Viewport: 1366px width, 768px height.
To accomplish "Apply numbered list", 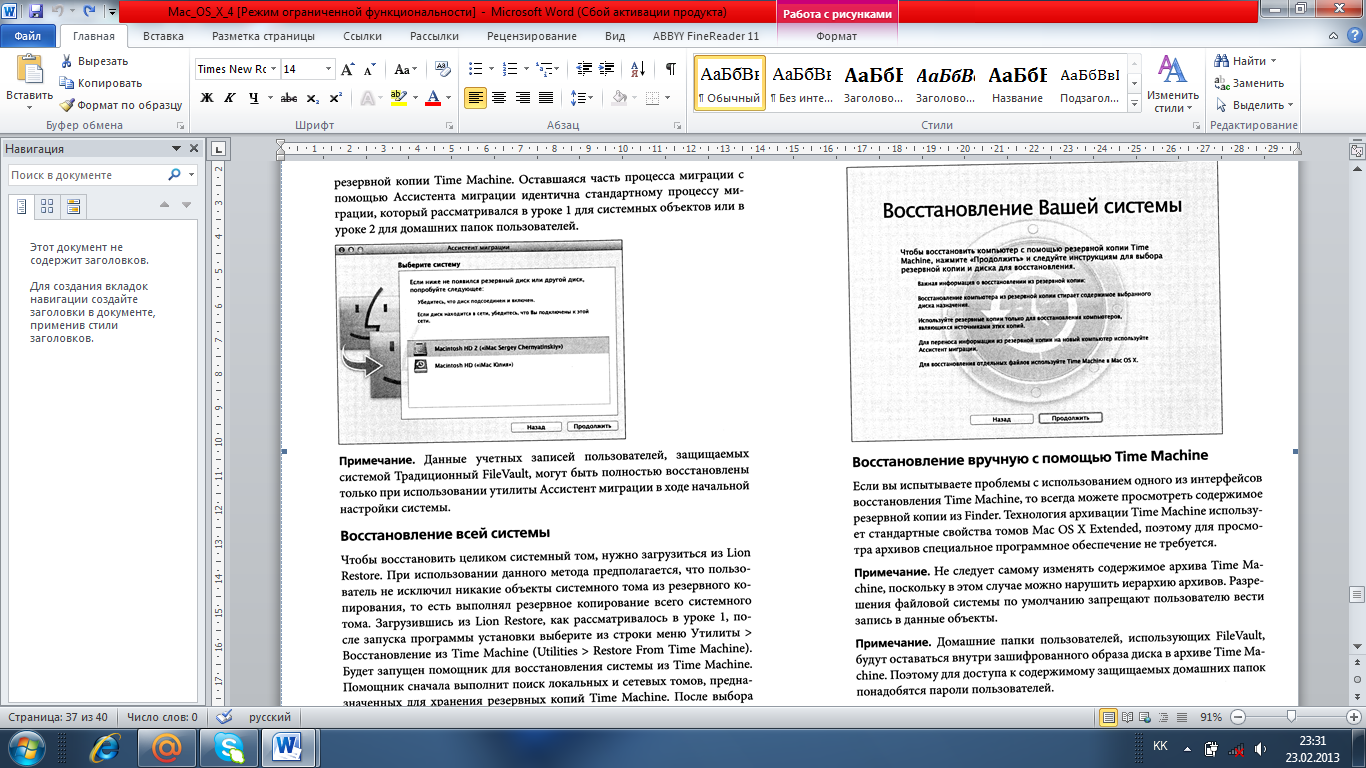I will pyautogui.click(x=509, y=69).
